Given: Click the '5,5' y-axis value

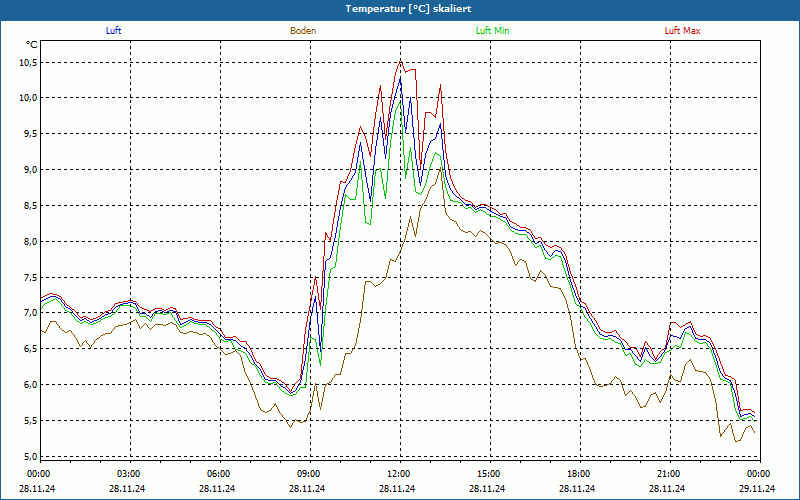Looking at the screenshot, I should (31, 421).
